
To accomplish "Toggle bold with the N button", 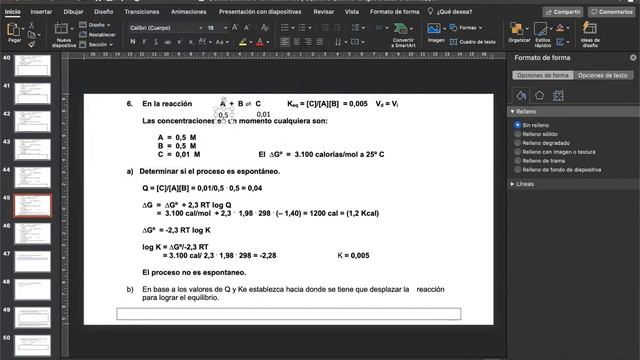I will coord(133,42).
